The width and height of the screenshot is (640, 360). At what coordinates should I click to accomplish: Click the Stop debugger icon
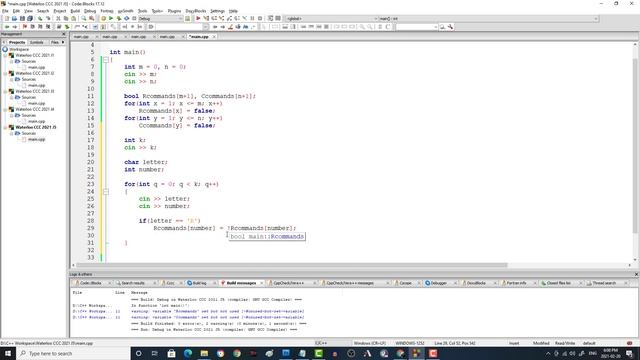pyautogui.click(x=260, y=18)
